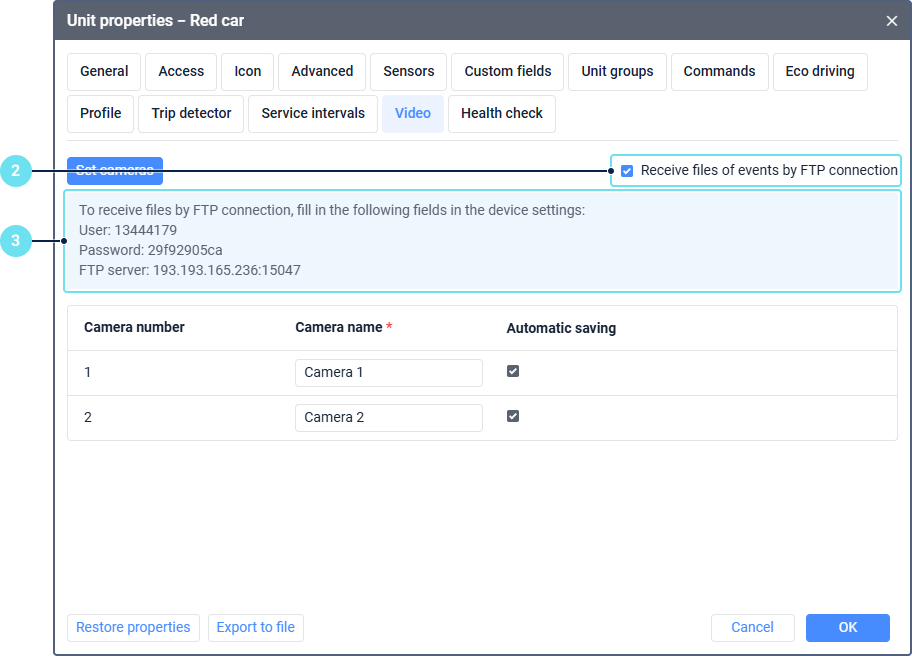Select FTP server address 193.193.165.236:15047
Viewport: 912px width, 656px height.
pos(227,270)
